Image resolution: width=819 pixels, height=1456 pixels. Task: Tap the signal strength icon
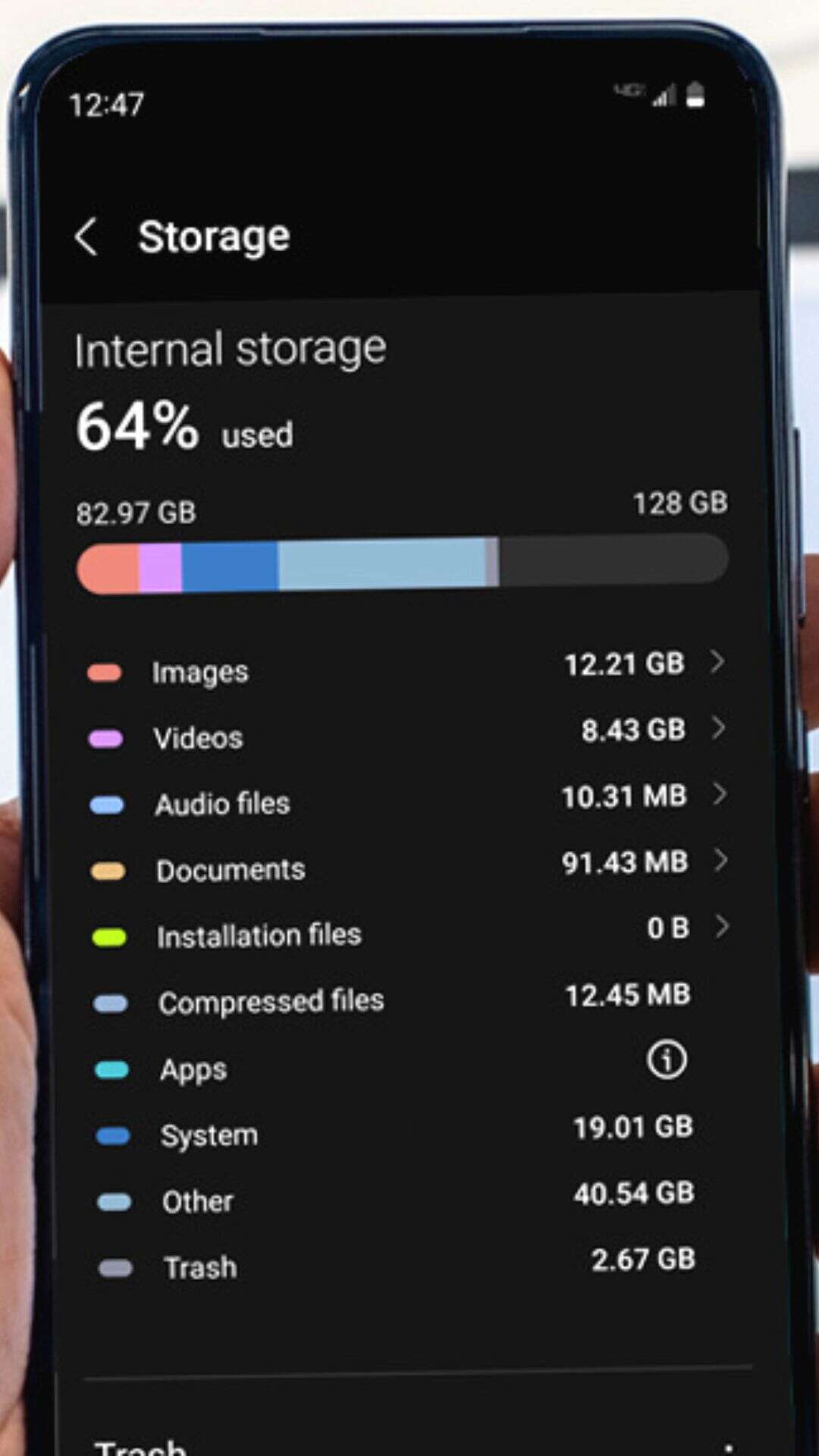pyautogui.click(x=665, y=96)
